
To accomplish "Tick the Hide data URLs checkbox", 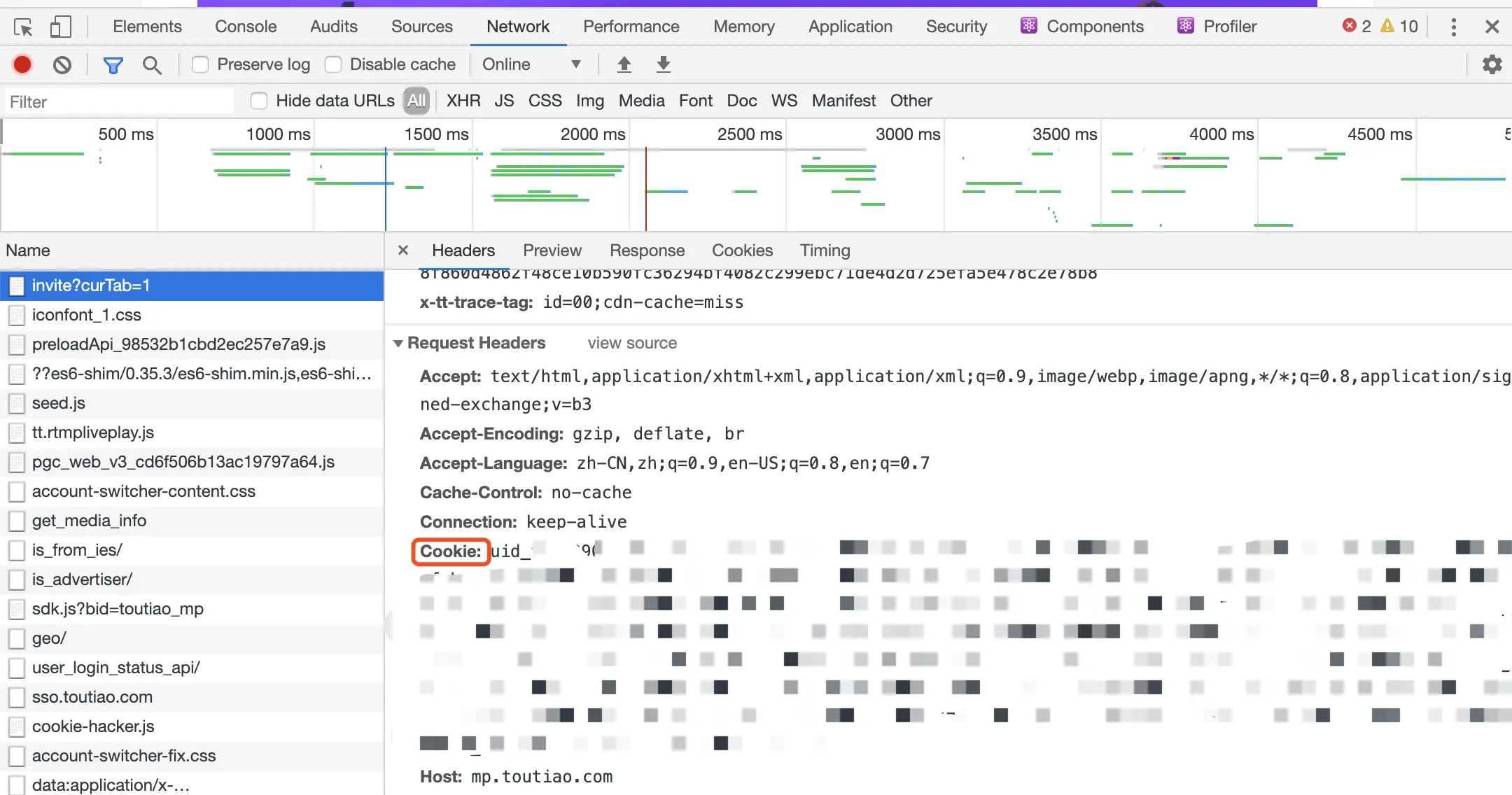I will click(x=259, y=101).
